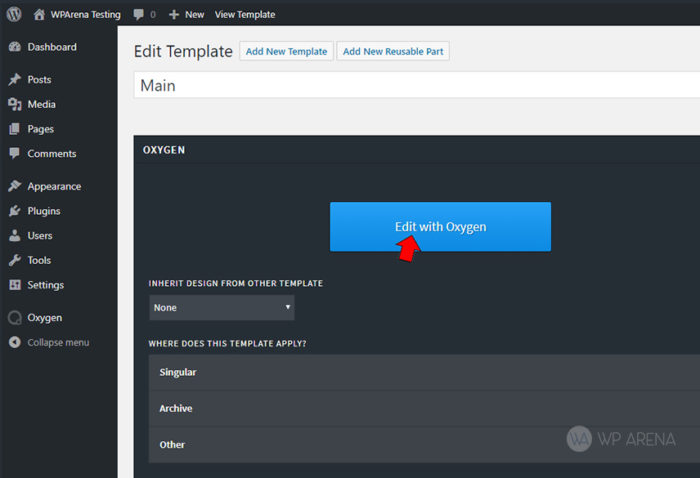Click the Oxygen logo icon in sidebar
700x478 pixels.
click(15, 318)
